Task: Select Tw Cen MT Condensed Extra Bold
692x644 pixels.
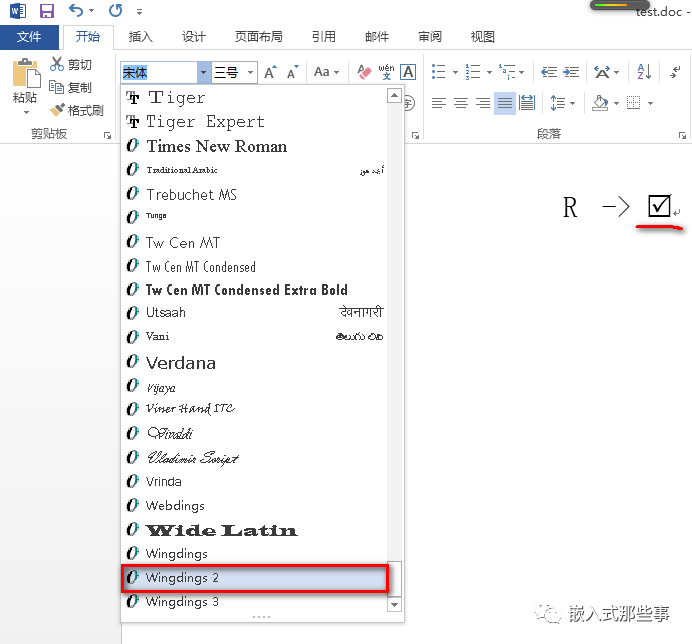Action: pos(254,290)
